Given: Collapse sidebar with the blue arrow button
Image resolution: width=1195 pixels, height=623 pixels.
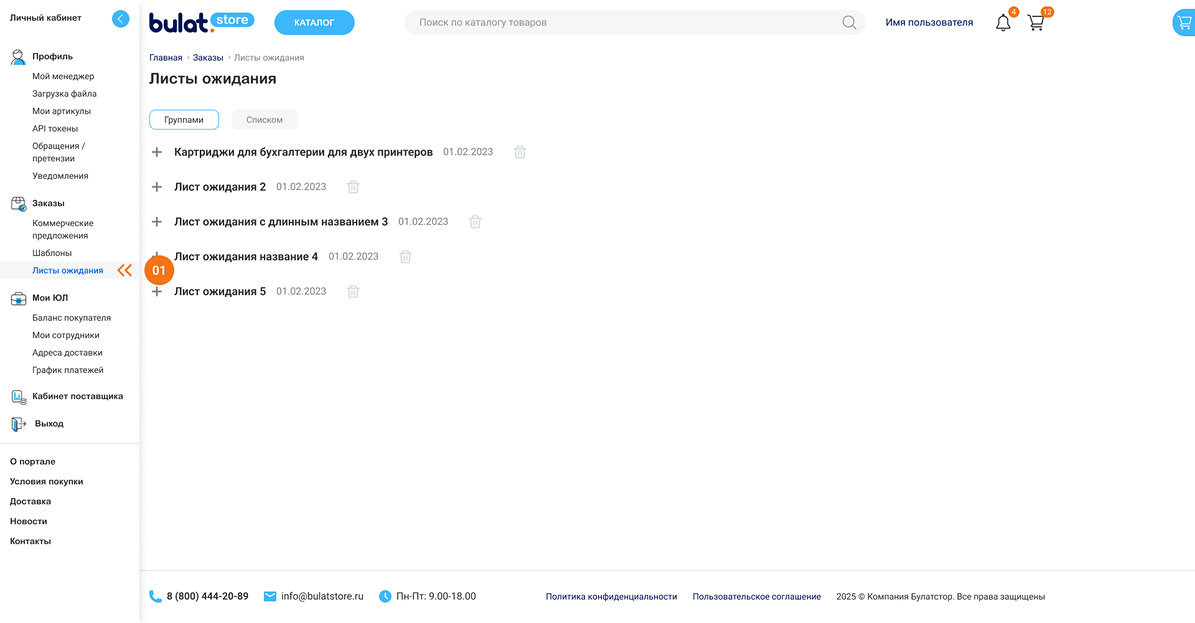Looking at the screenshot, I should click(121, 18).
